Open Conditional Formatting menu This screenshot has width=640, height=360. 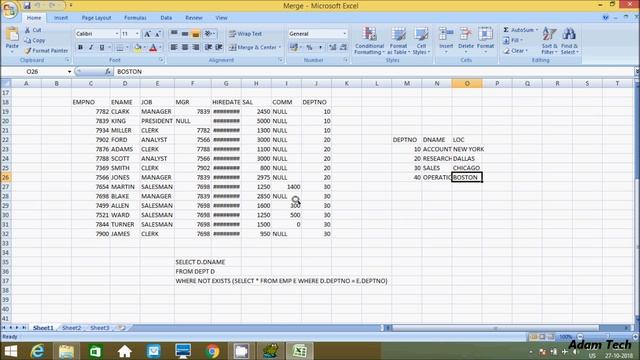[369, 41]
